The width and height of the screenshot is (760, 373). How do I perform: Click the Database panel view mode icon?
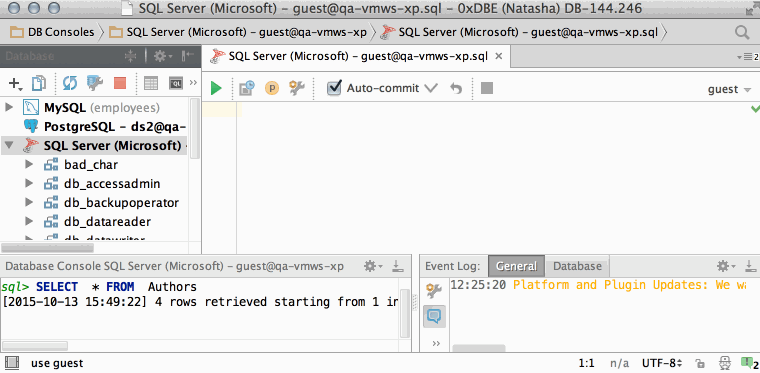click(x=131, y=56)
